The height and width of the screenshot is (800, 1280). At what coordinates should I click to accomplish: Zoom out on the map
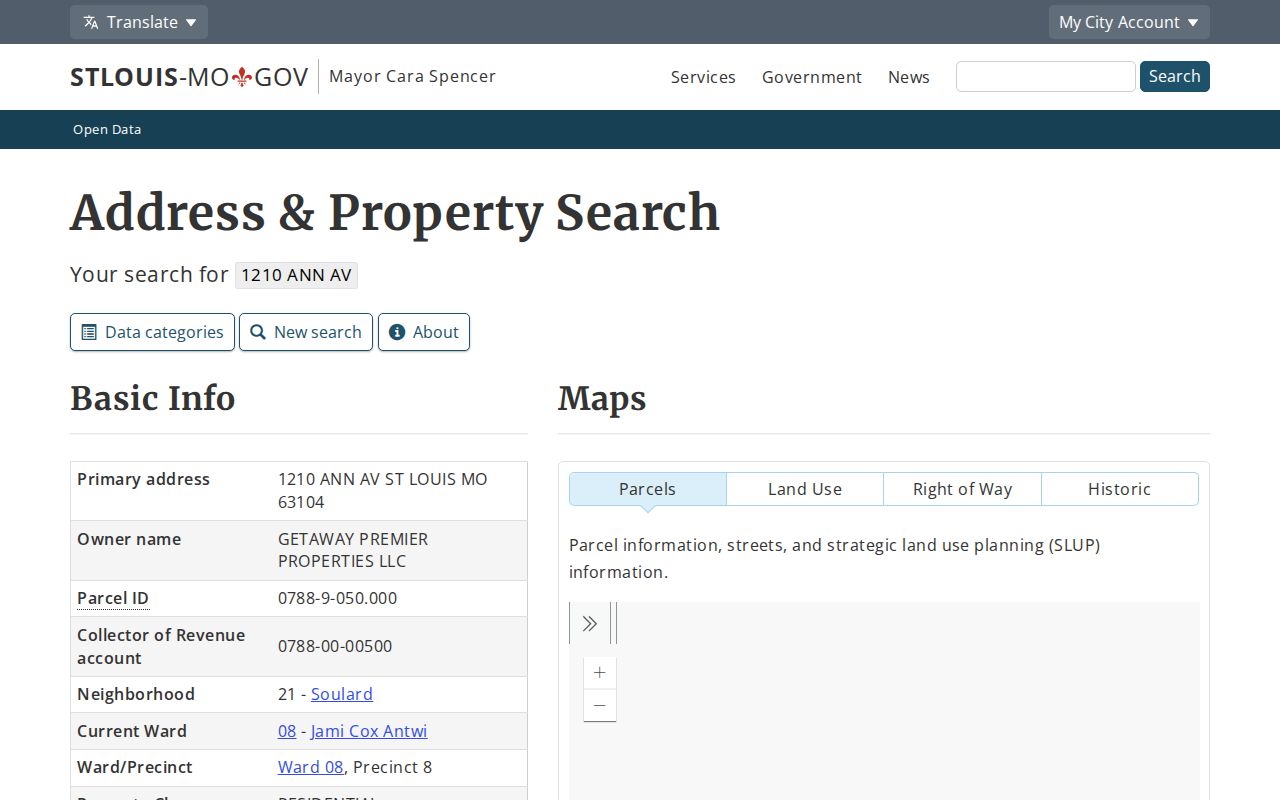600,705
